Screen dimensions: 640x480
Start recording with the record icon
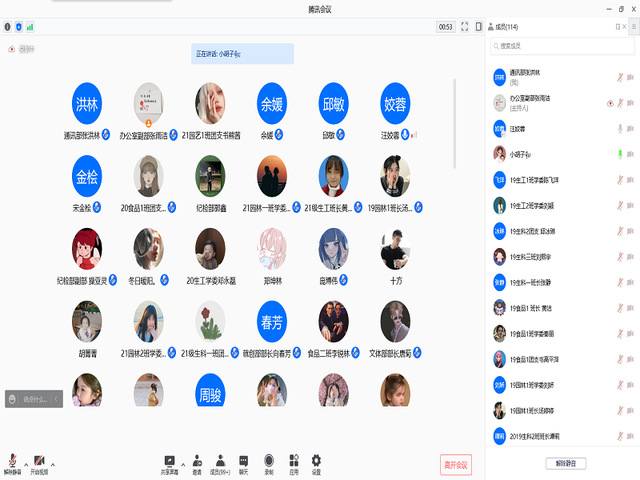point(269,461)
